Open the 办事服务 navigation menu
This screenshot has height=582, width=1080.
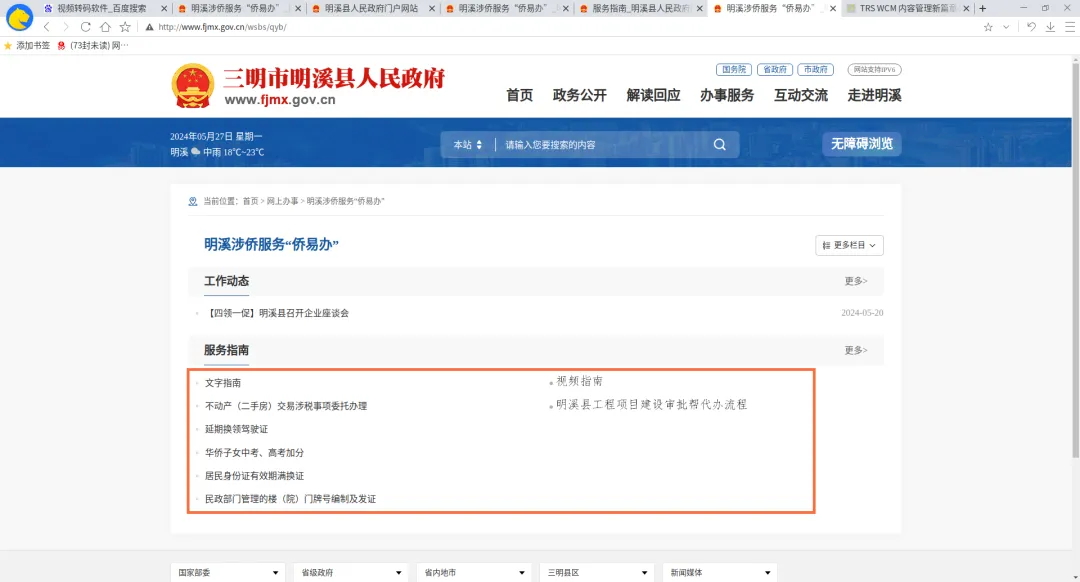tap(727, 95)
